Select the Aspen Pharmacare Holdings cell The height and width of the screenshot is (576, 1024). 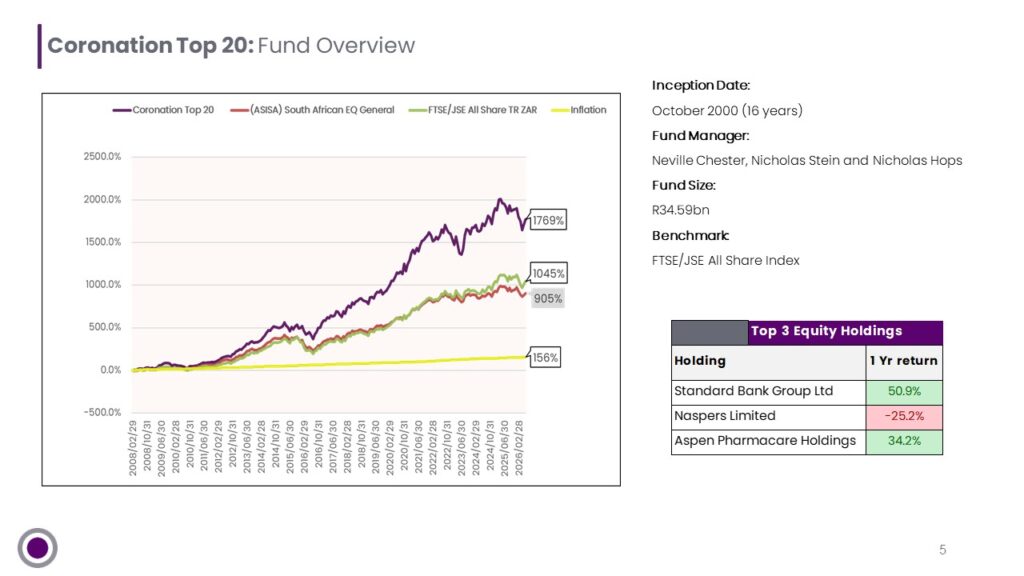pos(768,442)
